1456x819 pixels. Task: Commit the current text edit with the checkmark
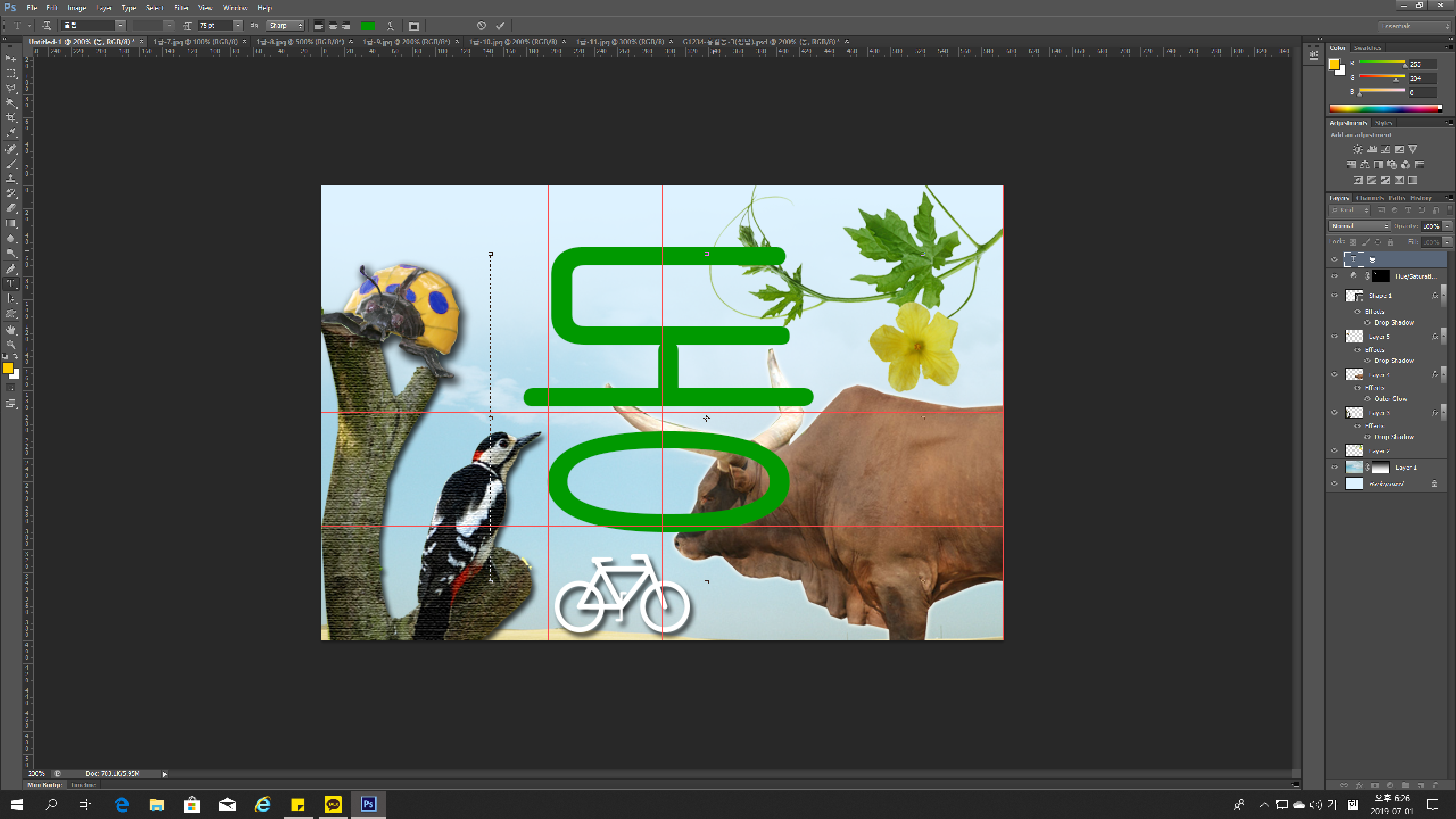click(x=500, y=26)
